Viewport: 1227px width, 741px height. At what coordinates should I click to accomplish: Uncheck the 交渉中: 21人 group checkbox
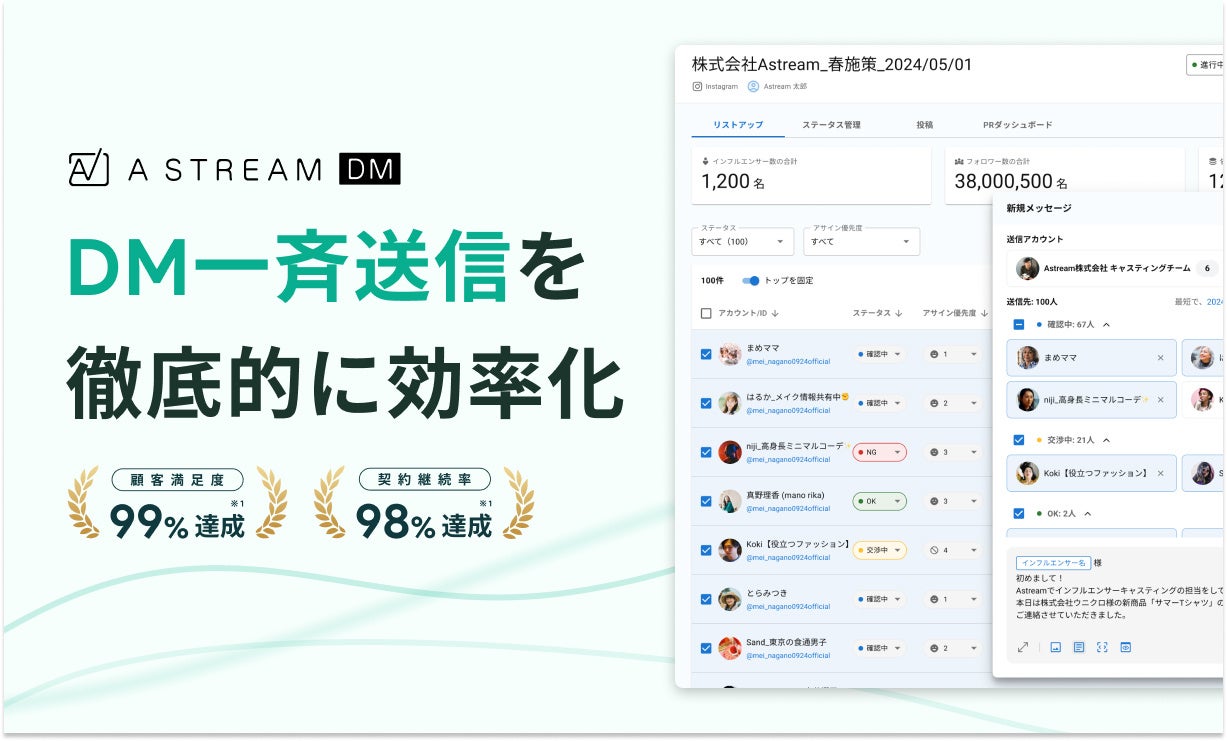tap(1019, 440)
